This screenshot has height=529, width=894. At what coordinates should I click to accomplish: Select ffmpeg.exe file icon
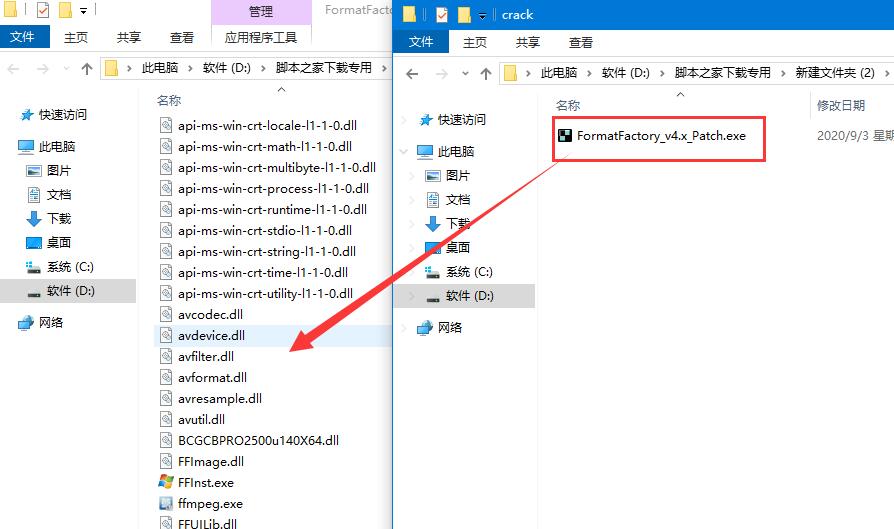(166, 503)
